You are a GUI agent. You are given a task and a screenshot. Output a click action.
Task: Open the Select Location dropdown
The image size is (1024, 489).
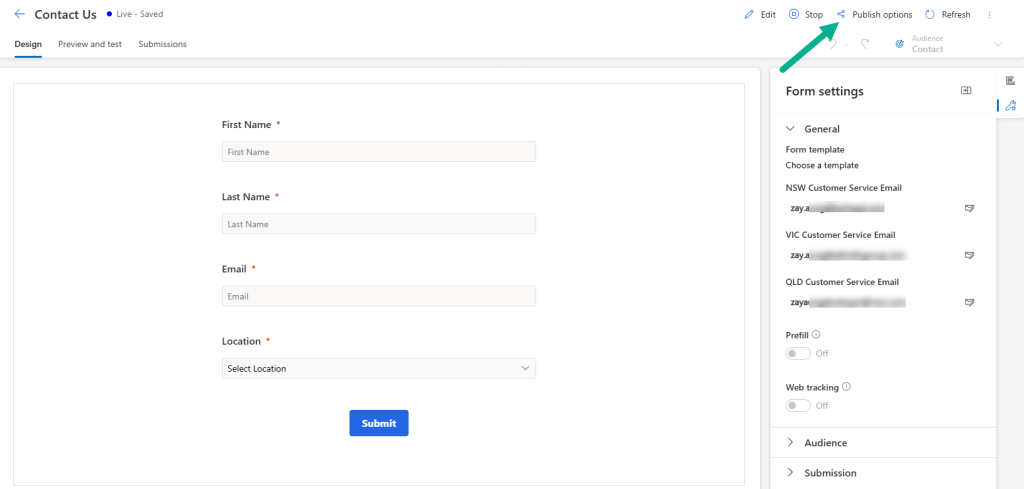[379, 369]
